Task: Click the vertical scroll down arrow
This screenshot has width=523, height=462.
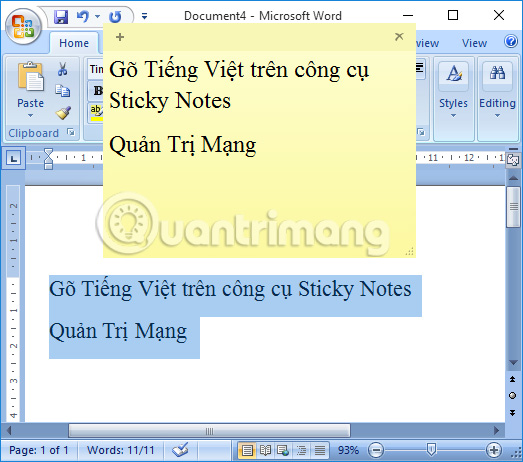Action: click(x=513, y=363)
